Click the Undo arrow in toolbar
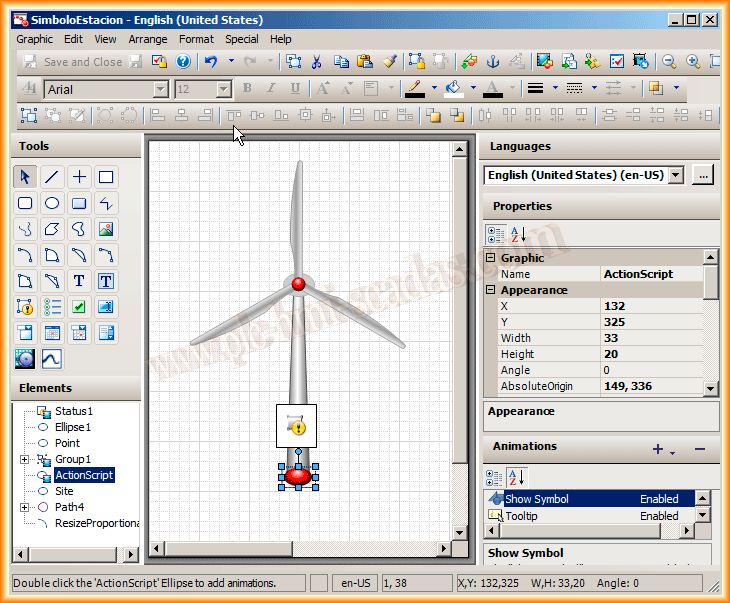This screenshot has height=603, width=730. click(x=211, y=62)
